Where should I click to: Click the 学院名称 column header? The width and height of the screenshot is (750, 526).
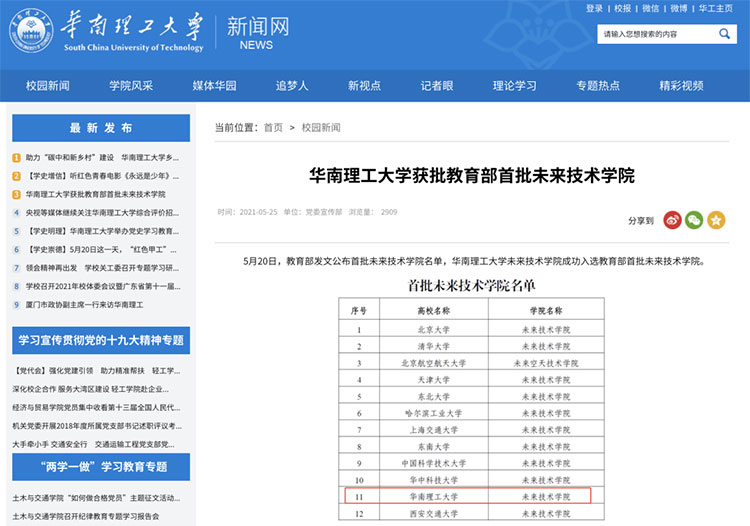546,310
